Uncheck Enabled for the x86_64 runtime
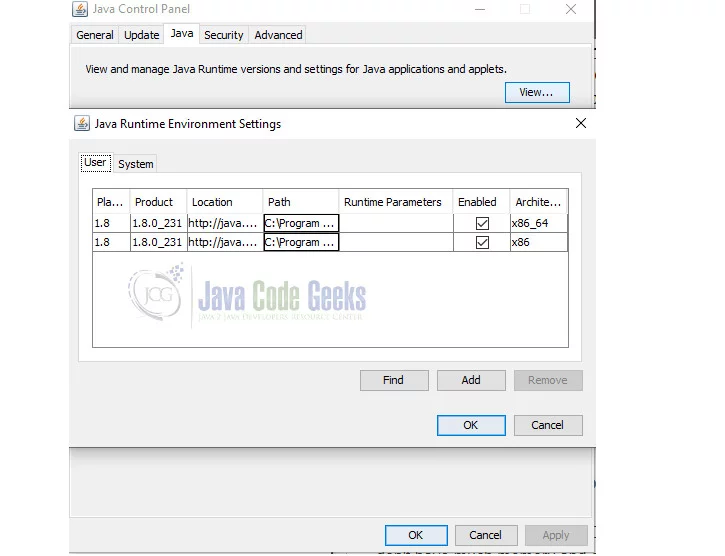 [x=482, y=223]
